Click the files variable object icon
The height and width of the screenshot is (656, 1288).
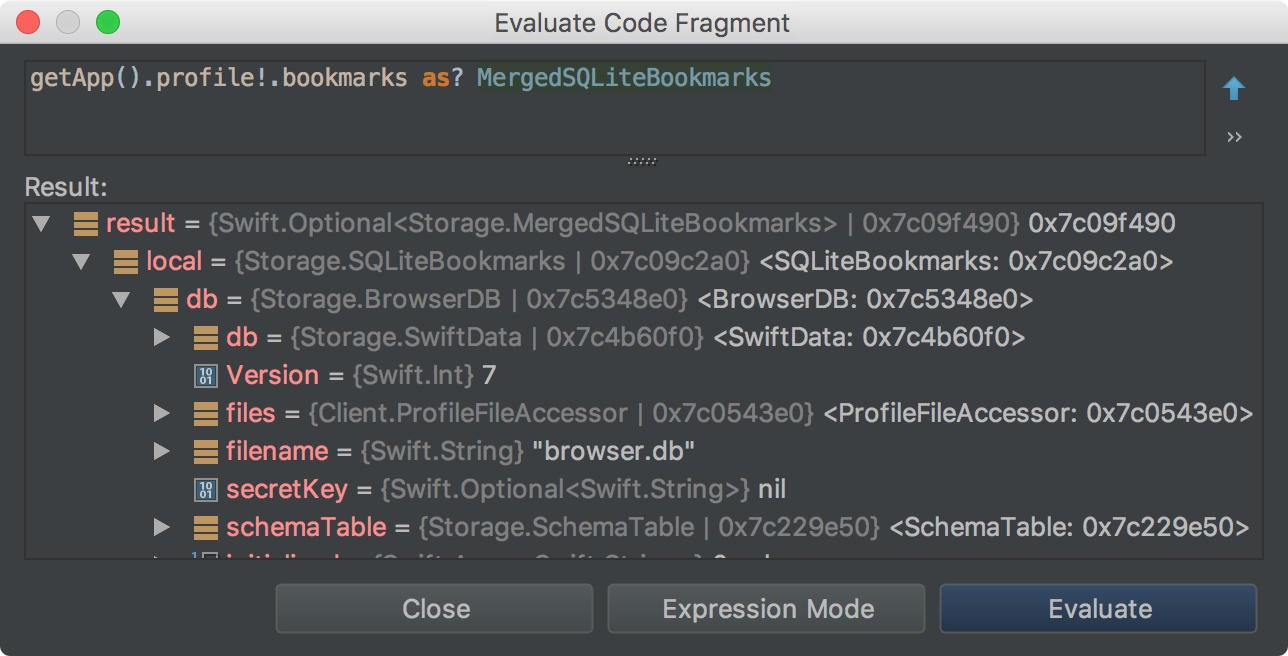pyautogui.click(x=206, y=413)
